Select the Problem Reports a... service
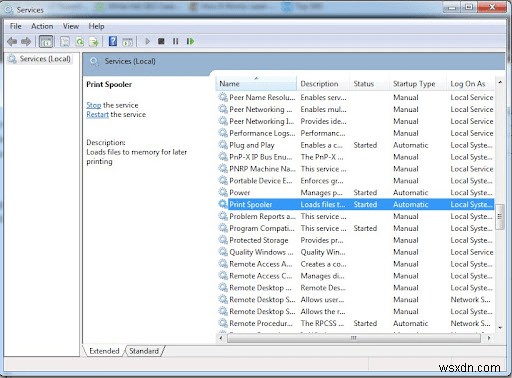The width and height of the screenshot is (512, 378). (356, 216)
